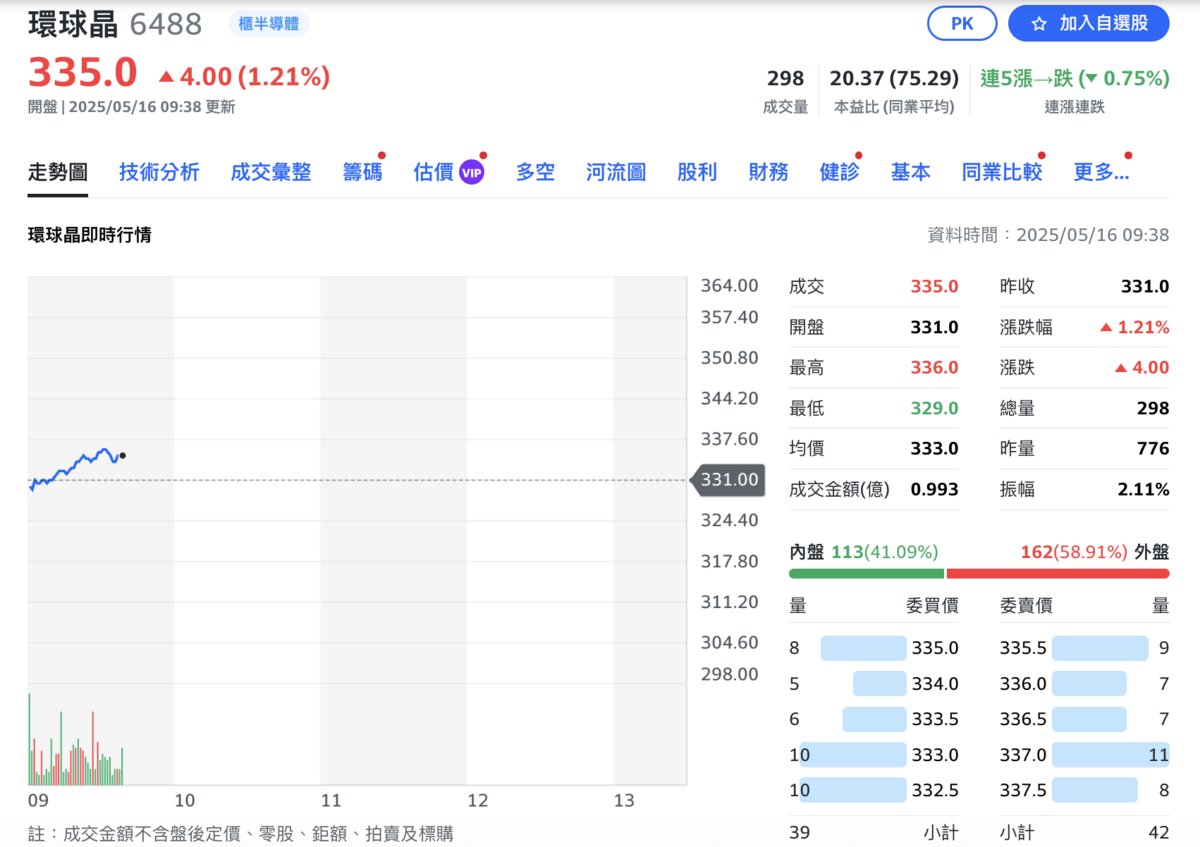
Task: Click the best bid row at 335.0
Action: point(875,647)
